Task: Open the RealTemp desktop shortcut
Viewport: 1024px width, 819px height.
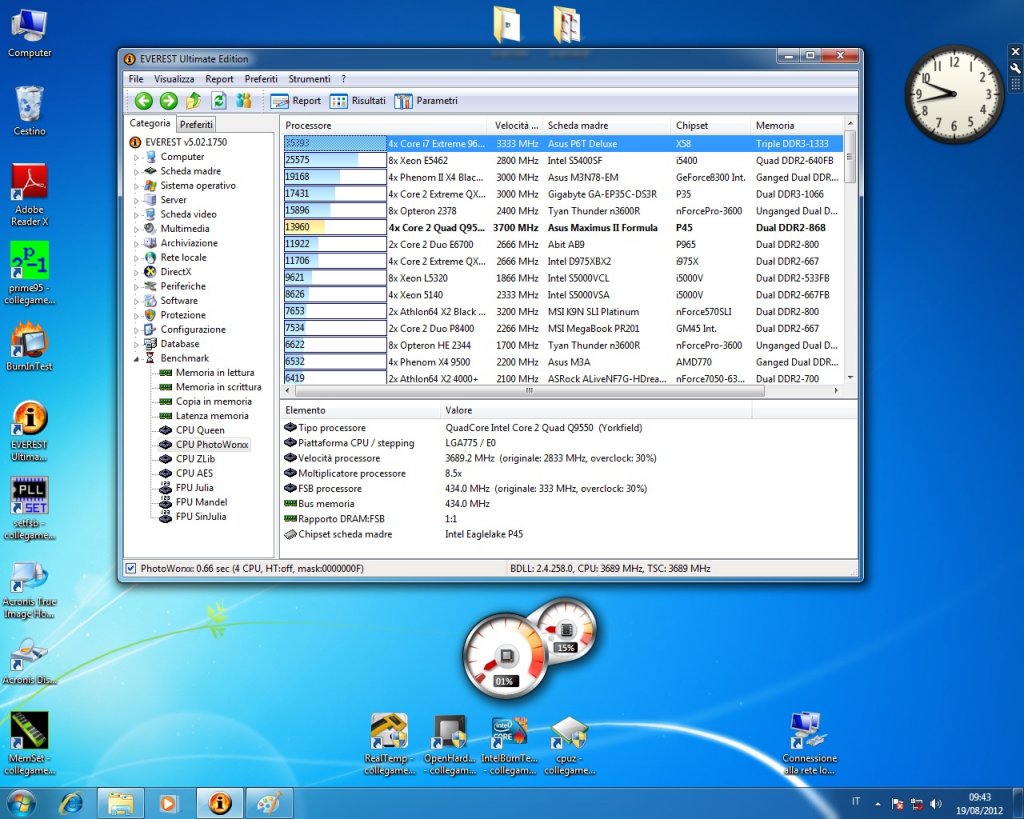Action: pyautogui.click(x=389, y=745)
